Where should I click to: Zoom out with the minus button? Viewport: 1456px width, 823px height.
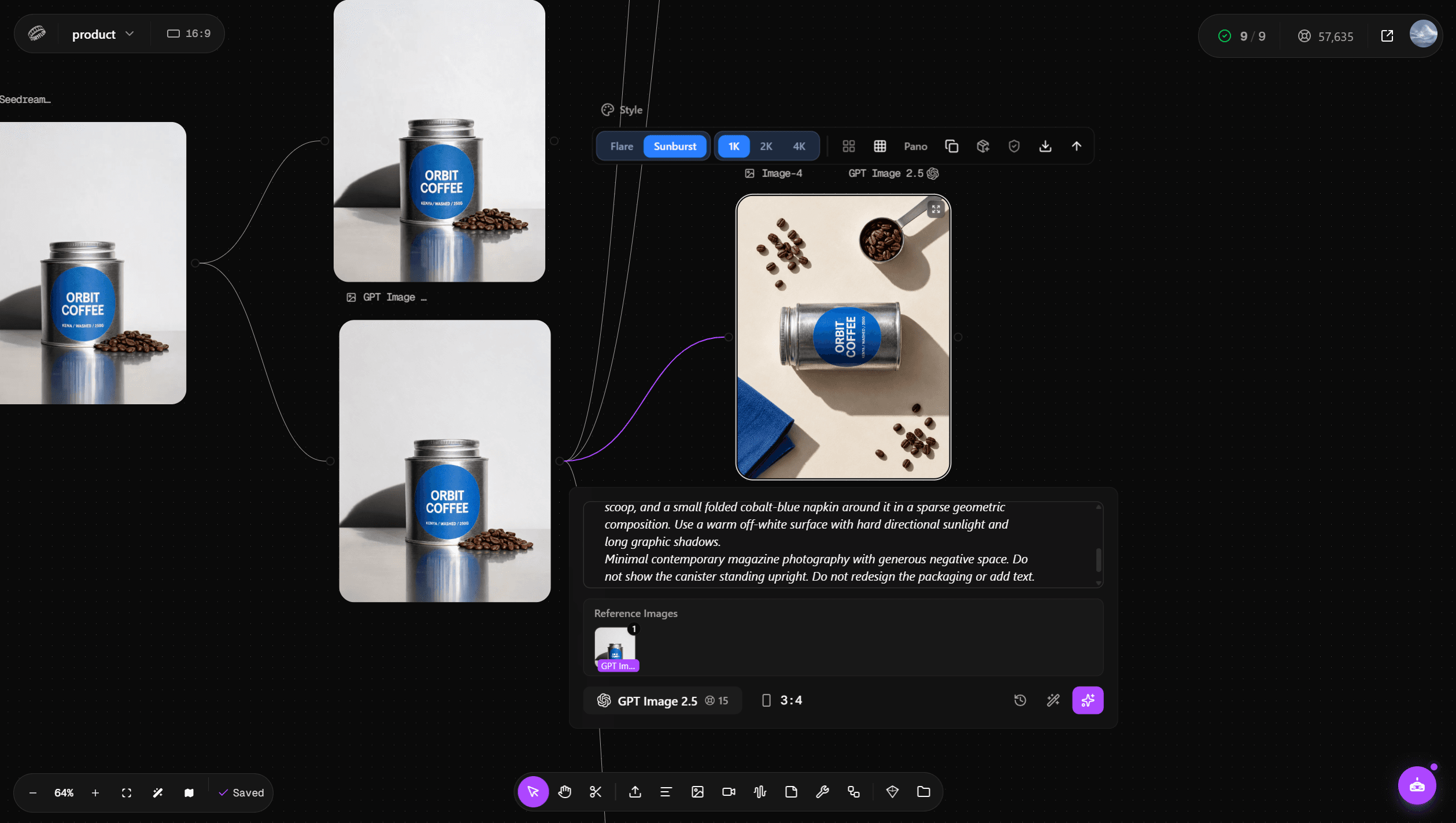[x=33, y=793]
